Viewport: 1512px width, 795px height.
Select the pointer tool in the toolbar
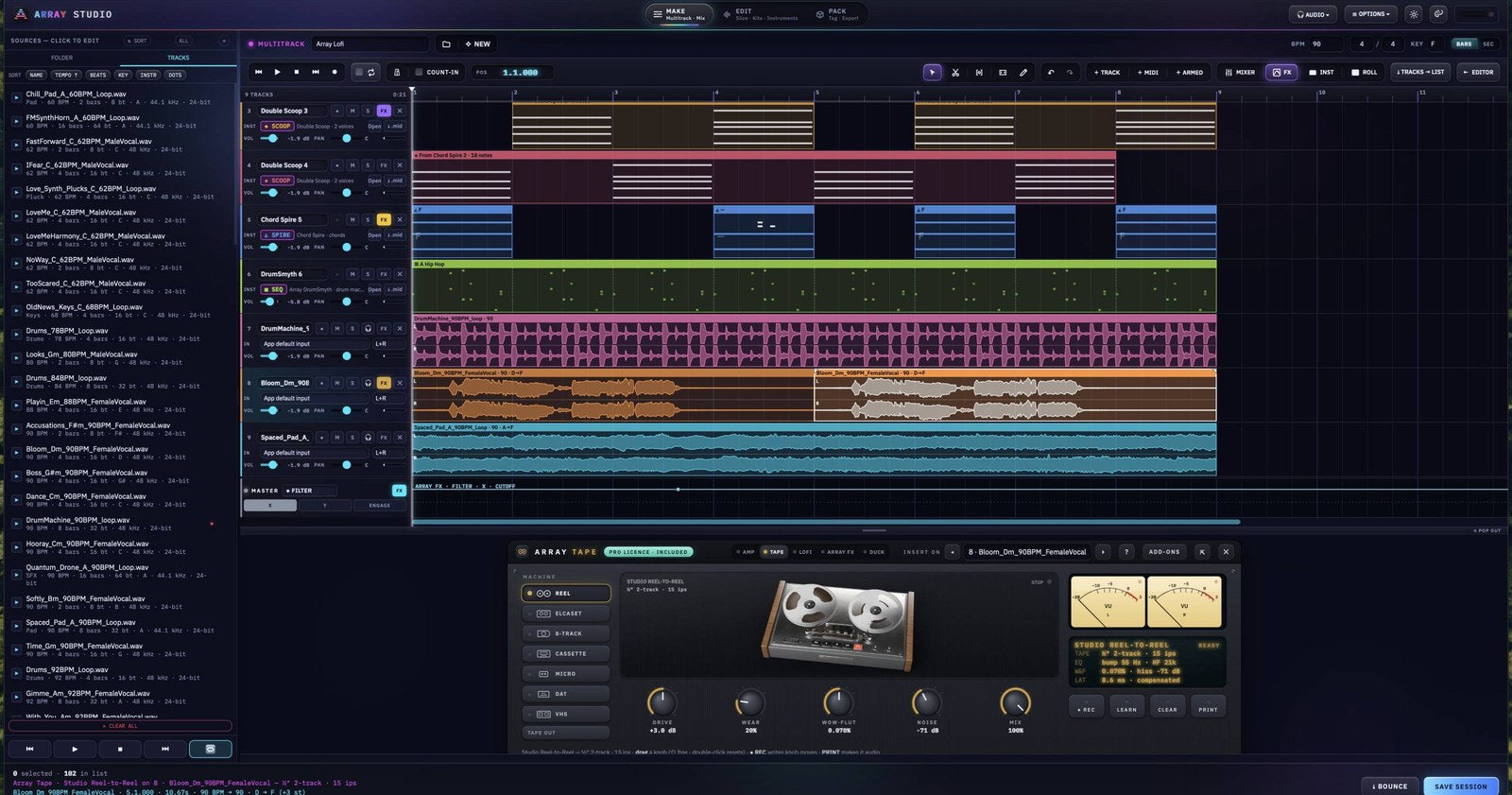pyautogui.click(x=932, y=72)
